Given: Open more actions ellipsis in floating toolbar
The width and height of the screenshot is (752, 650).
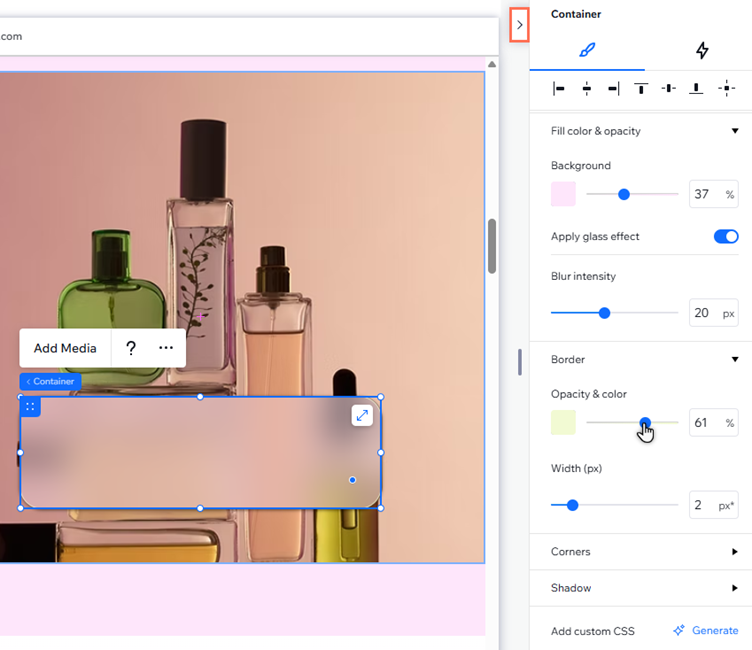Looking at the screenshot, I should 166,348.
